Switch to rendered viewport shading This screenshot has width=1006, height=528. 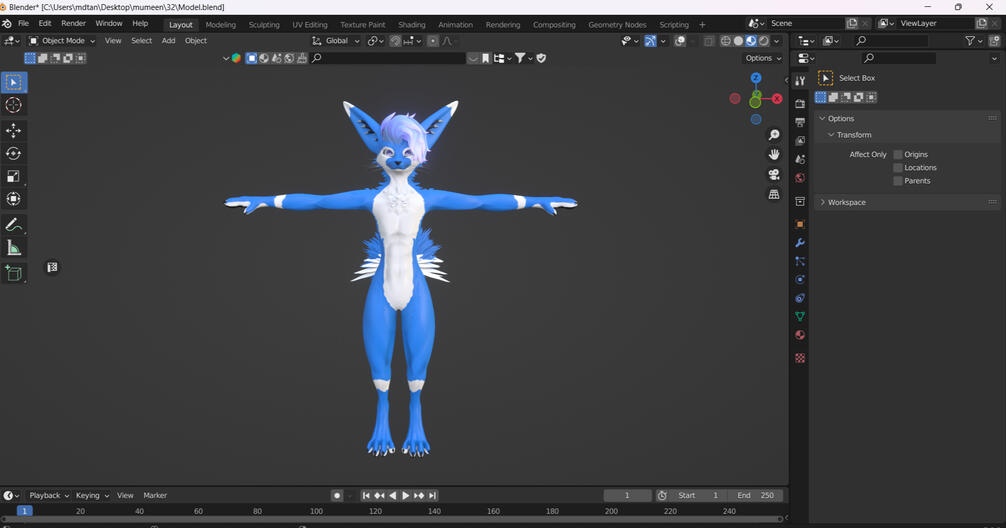pos(764,41)
